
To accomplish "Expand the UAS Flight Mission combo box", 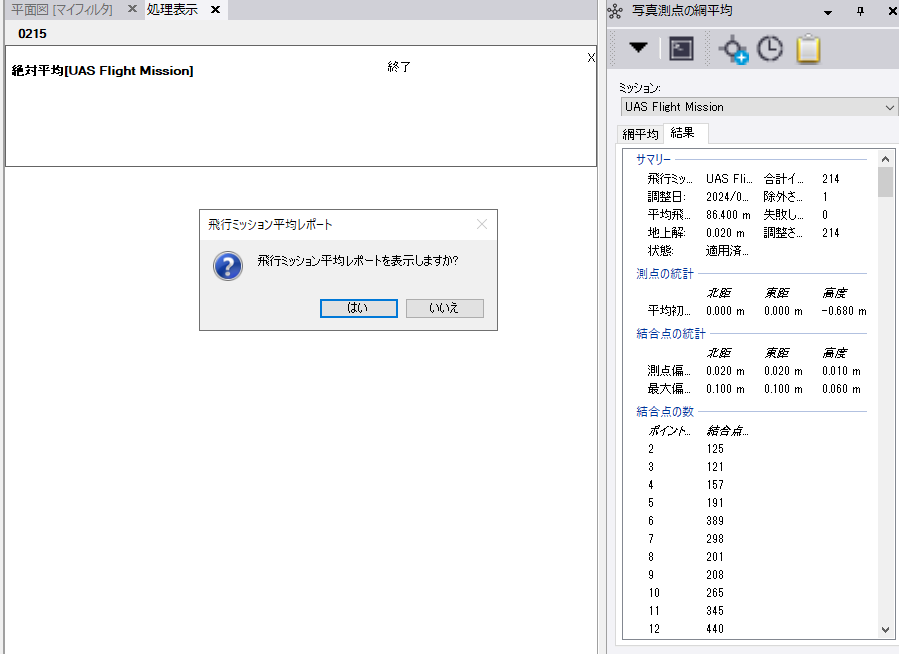I will (890, 107).
